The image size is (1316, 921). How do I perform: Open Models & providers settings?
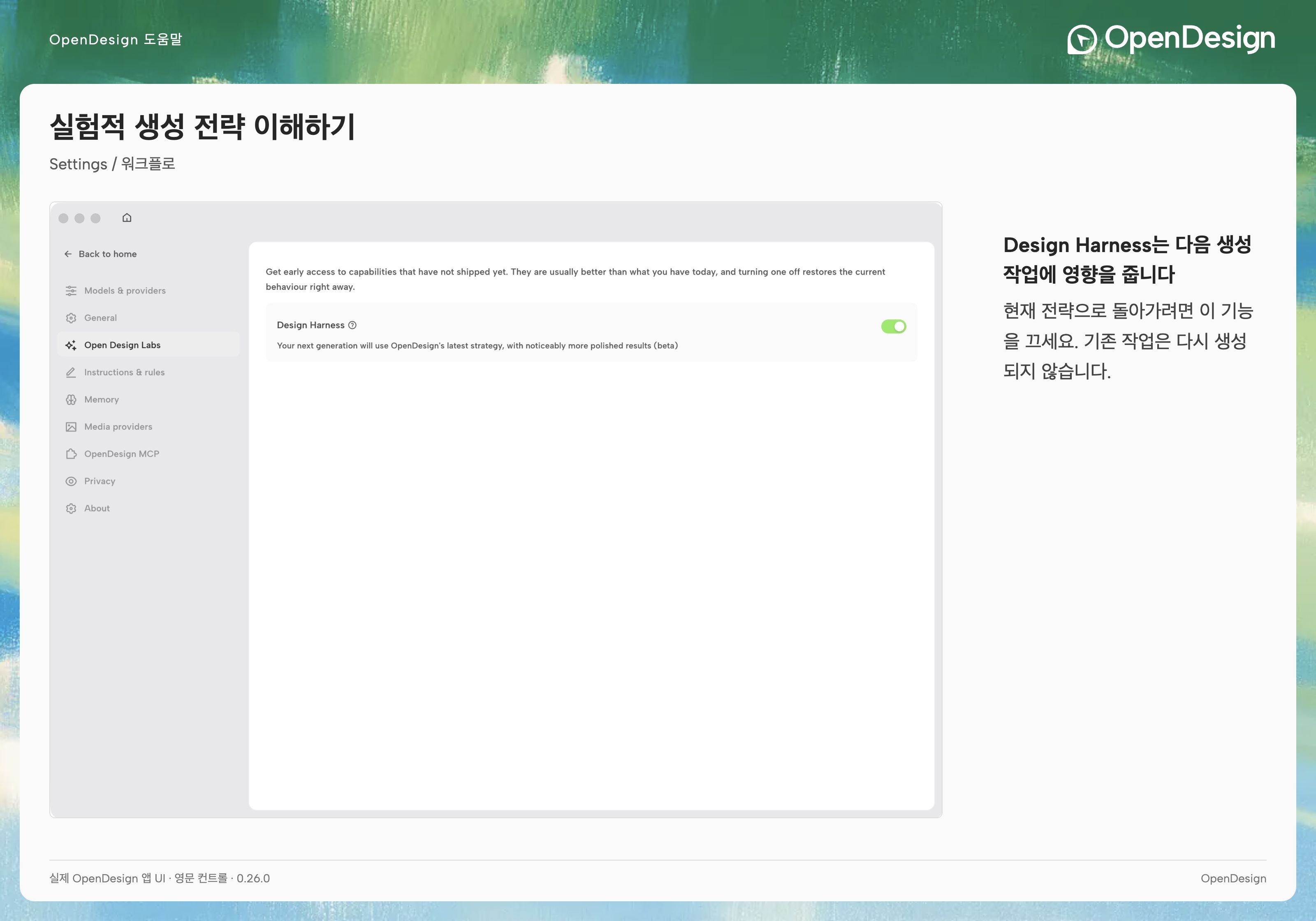click(x=148, y=291)
